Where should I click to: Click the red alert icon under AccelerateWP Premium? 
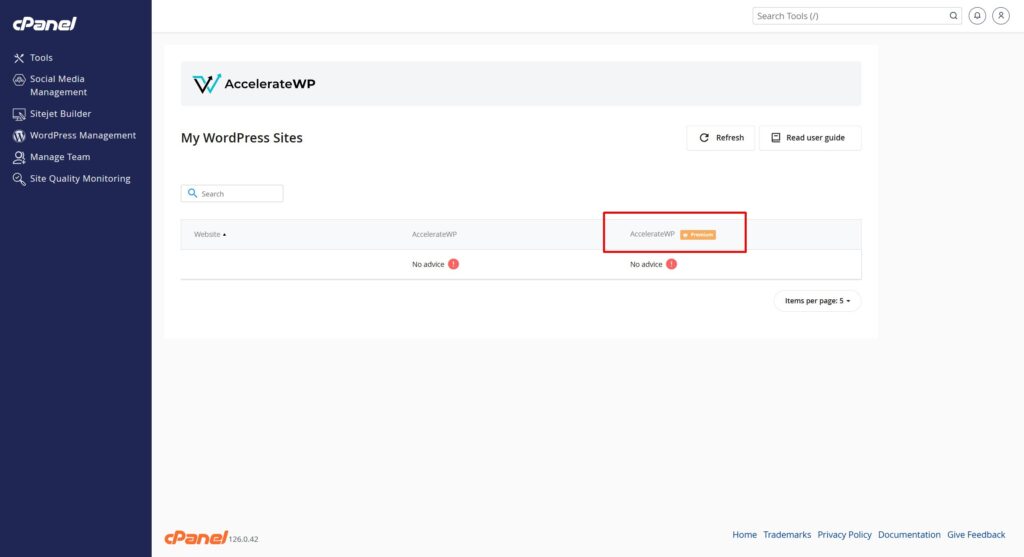671,264
